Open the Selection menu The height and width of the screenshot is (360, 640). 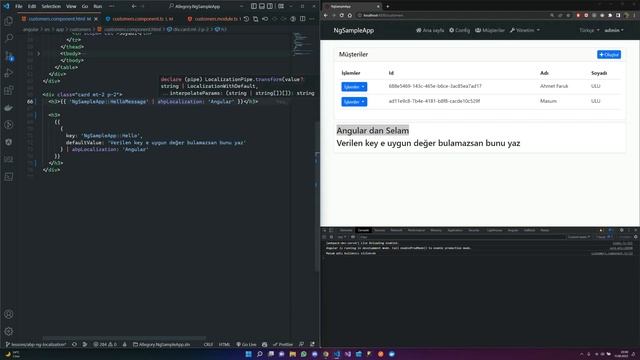(51, 6)
